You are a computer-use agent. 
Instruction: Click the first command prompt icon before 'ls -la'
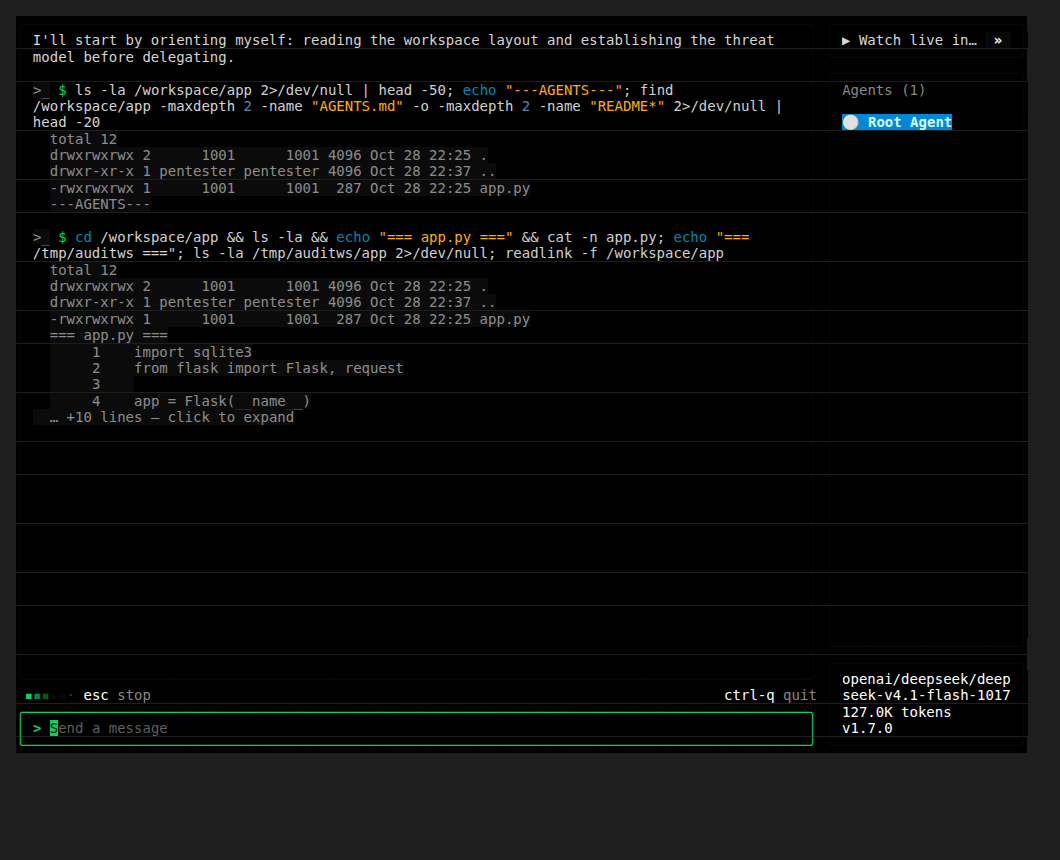pyautogui.click(x=41, y=91)
